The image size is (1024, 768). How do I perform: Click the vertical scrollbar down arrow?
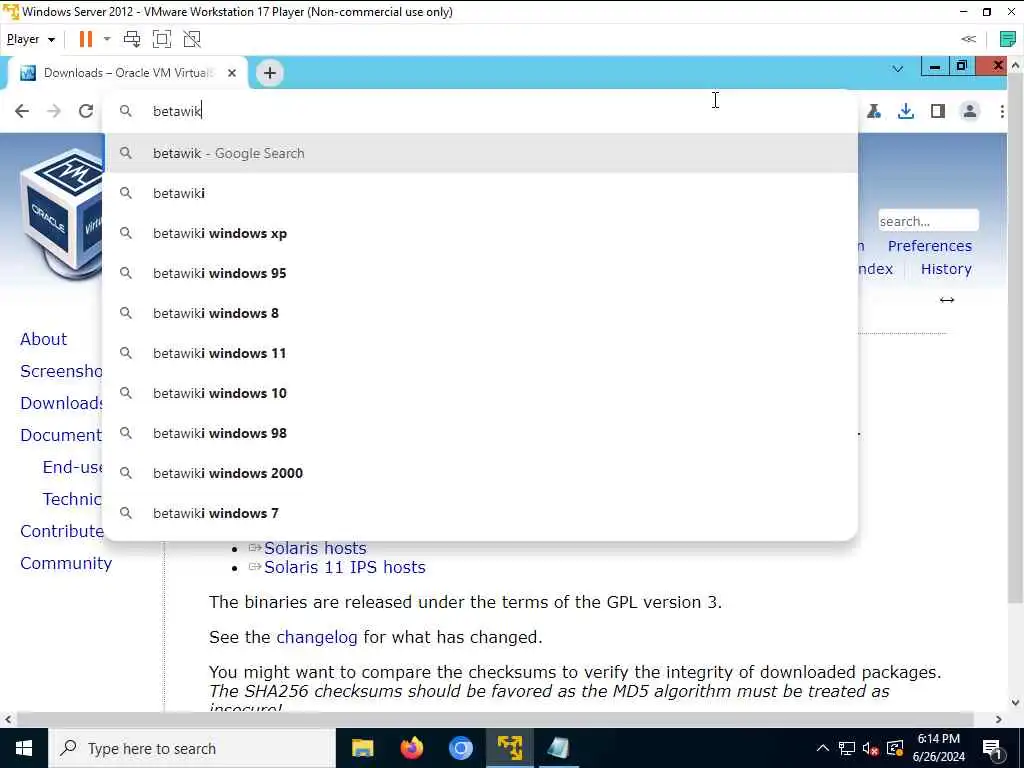click(1016, 703)
